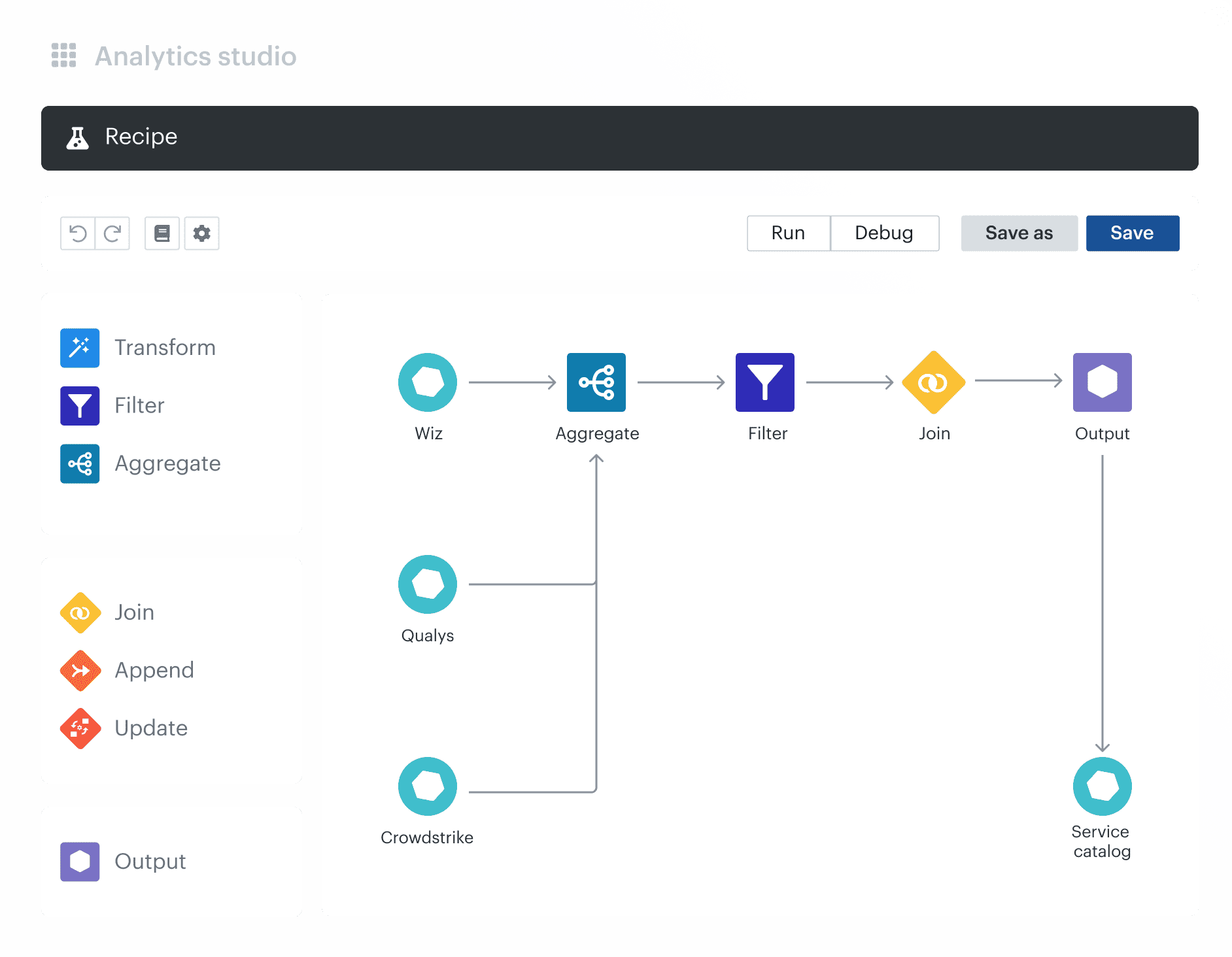
Task: Open the documentation book icon
Action: click(x=162, y=233)
